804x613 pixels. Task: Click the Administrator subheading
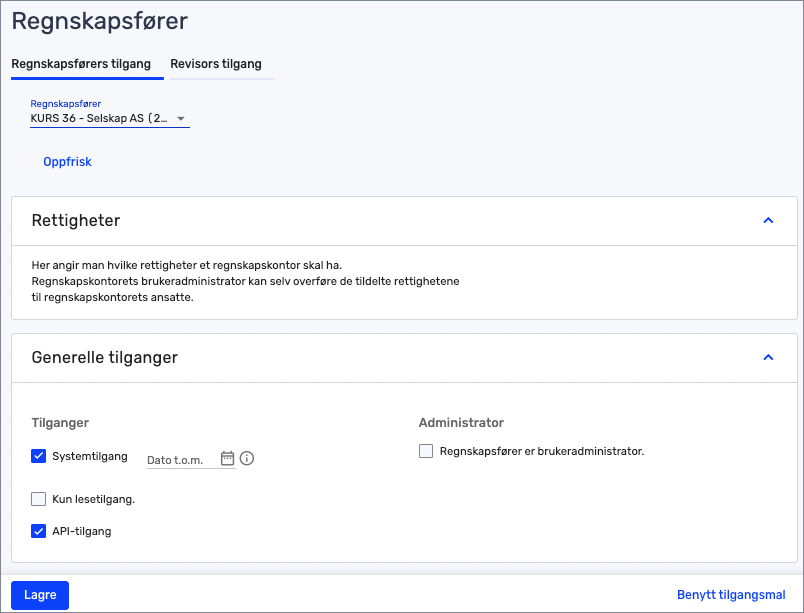pos(461,423)
